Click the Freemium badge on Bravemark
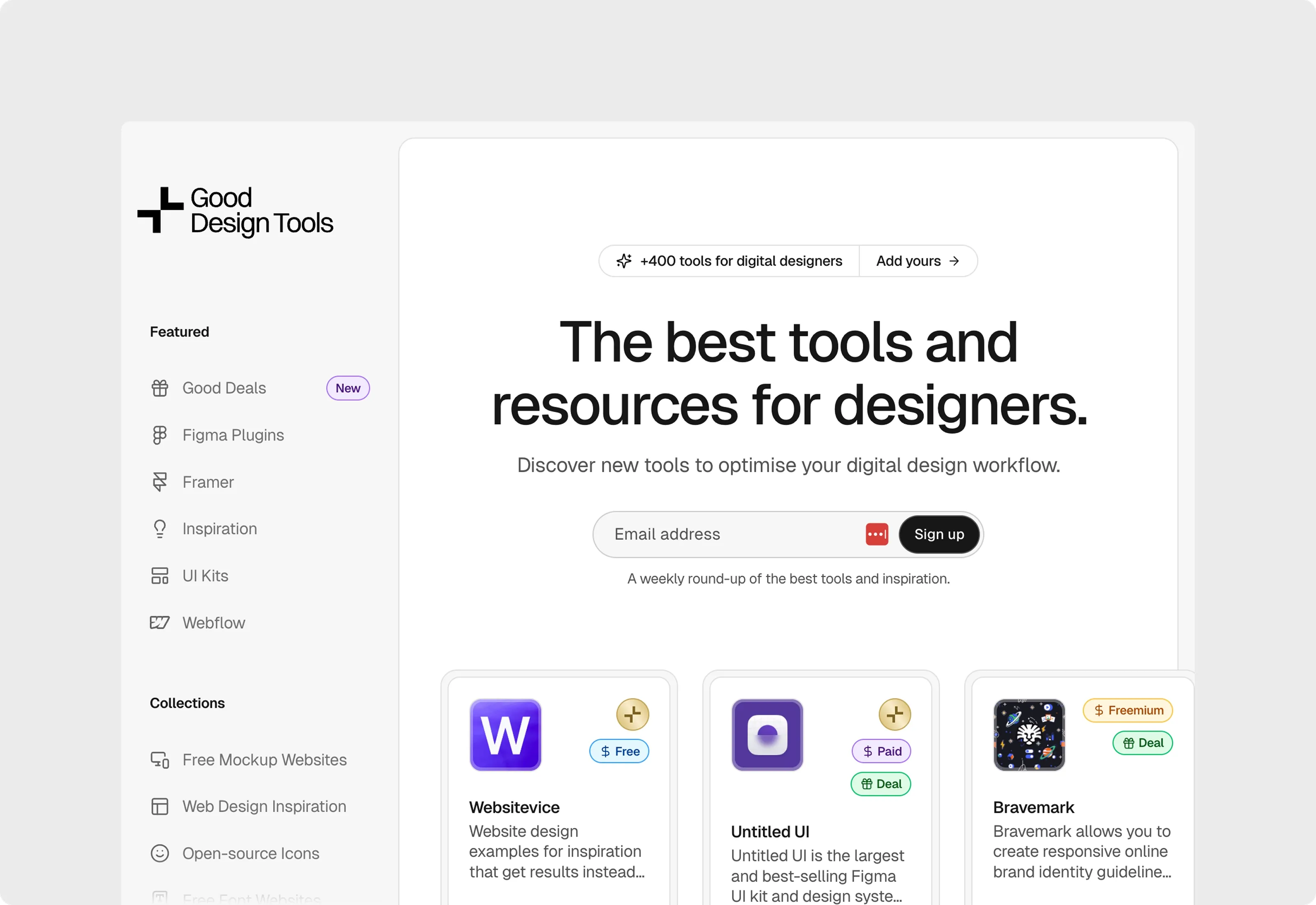Viewport: 1316px width, 905px height. click(x=1128, y=710)
